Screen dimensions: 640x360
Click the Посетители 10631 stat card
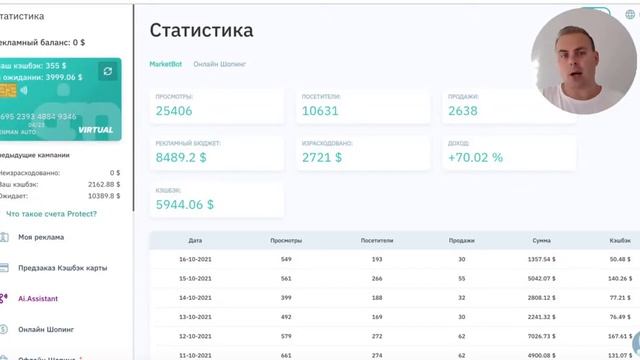363,107
